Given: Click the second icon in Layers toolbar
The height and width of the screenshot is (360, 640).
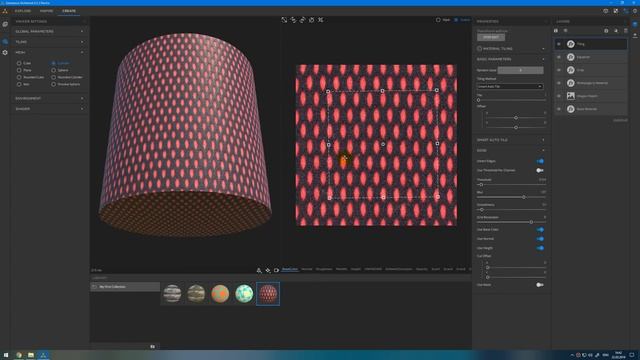Looking at the screenshot, I should [565, 31].
